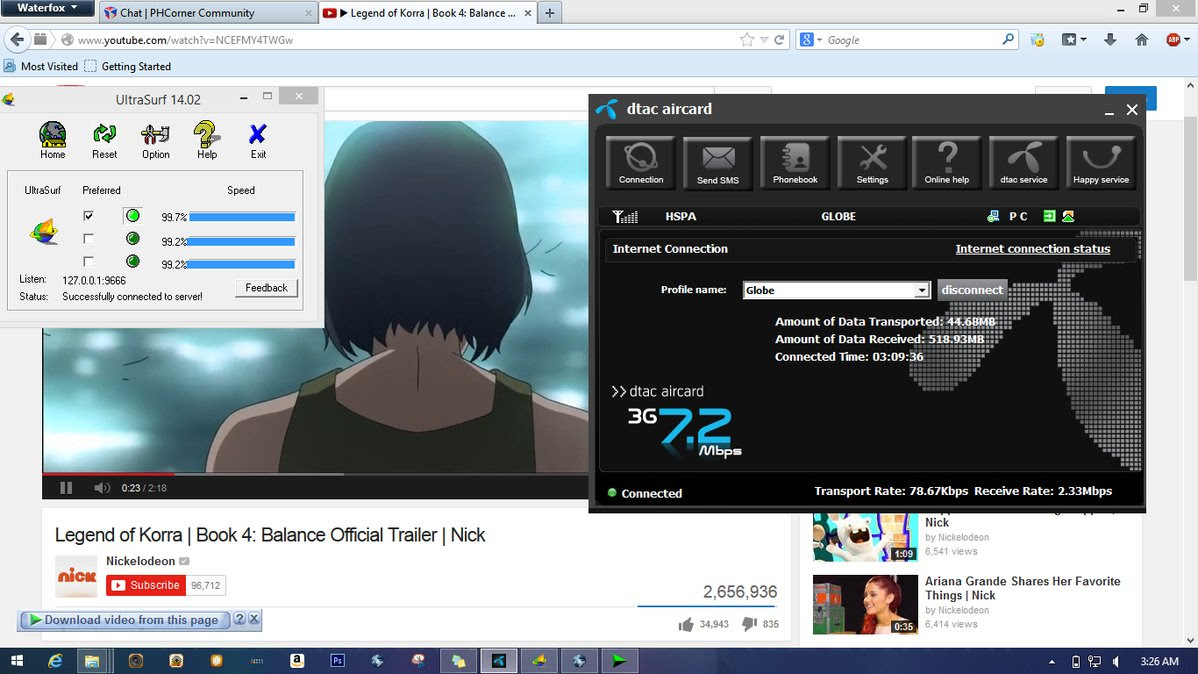Open Photoshop from the taskbar

pos(337,661)
